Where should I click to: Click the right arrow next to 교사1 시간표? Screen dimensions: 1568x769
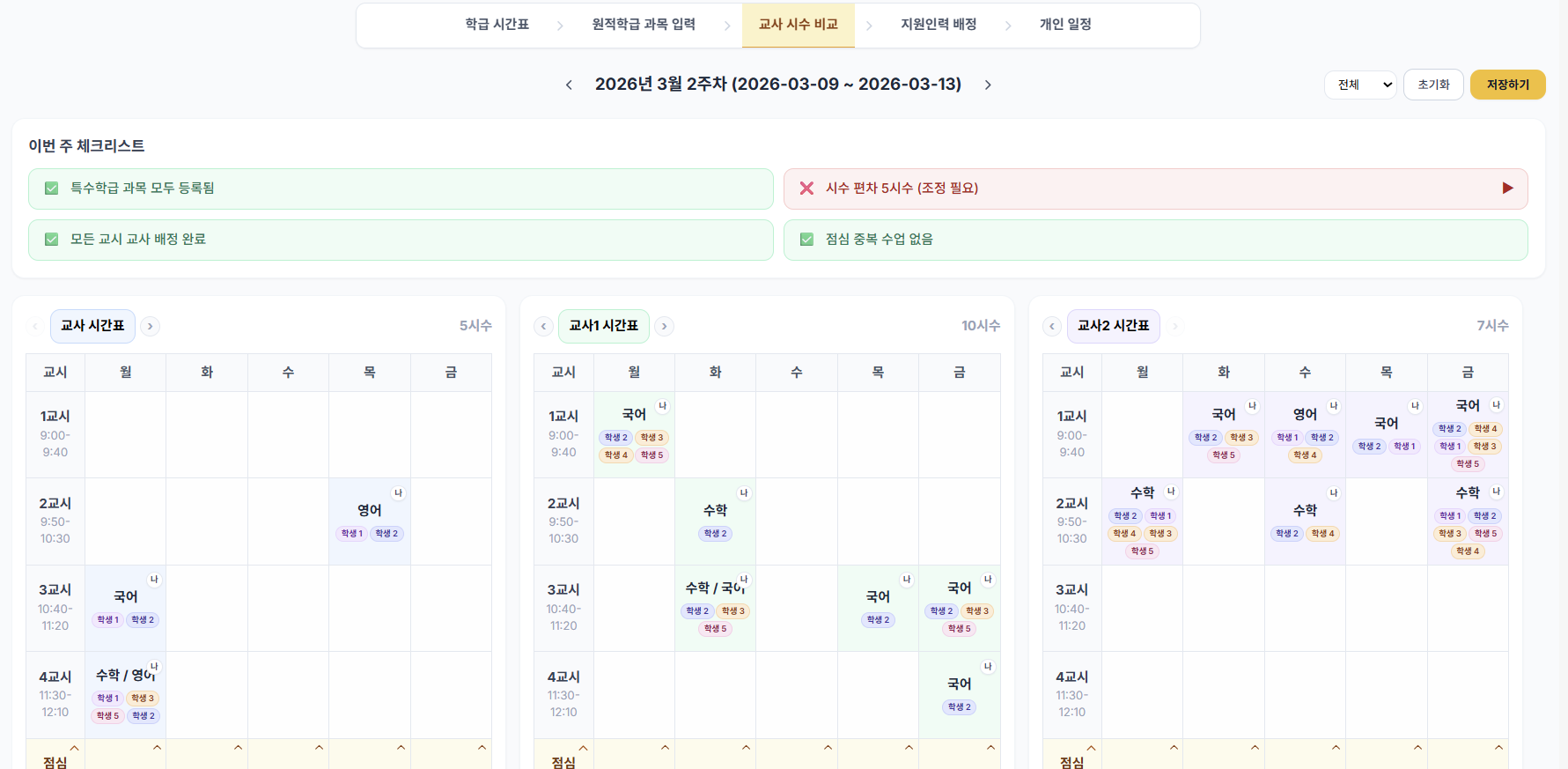click(664, 326)
